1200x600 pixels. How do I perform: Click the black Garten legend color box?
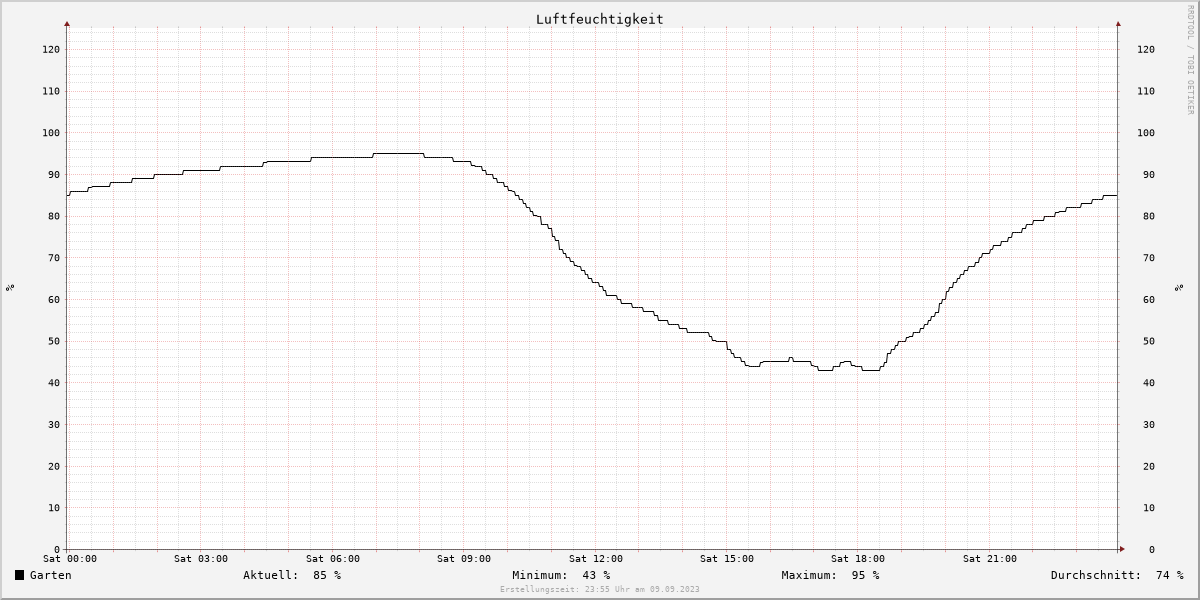(19, 575)
